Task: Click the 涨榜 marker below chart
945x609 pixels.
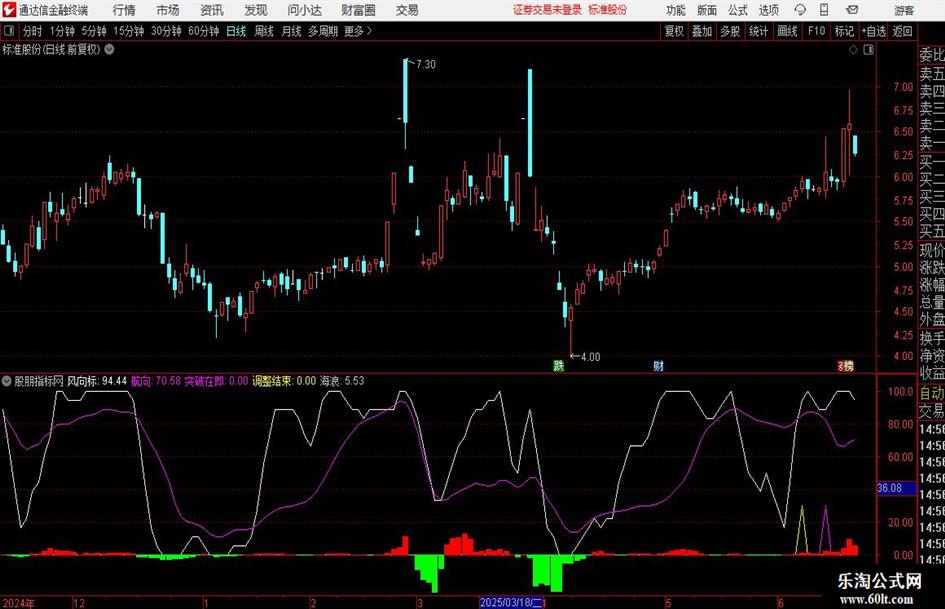Action: 846,365
